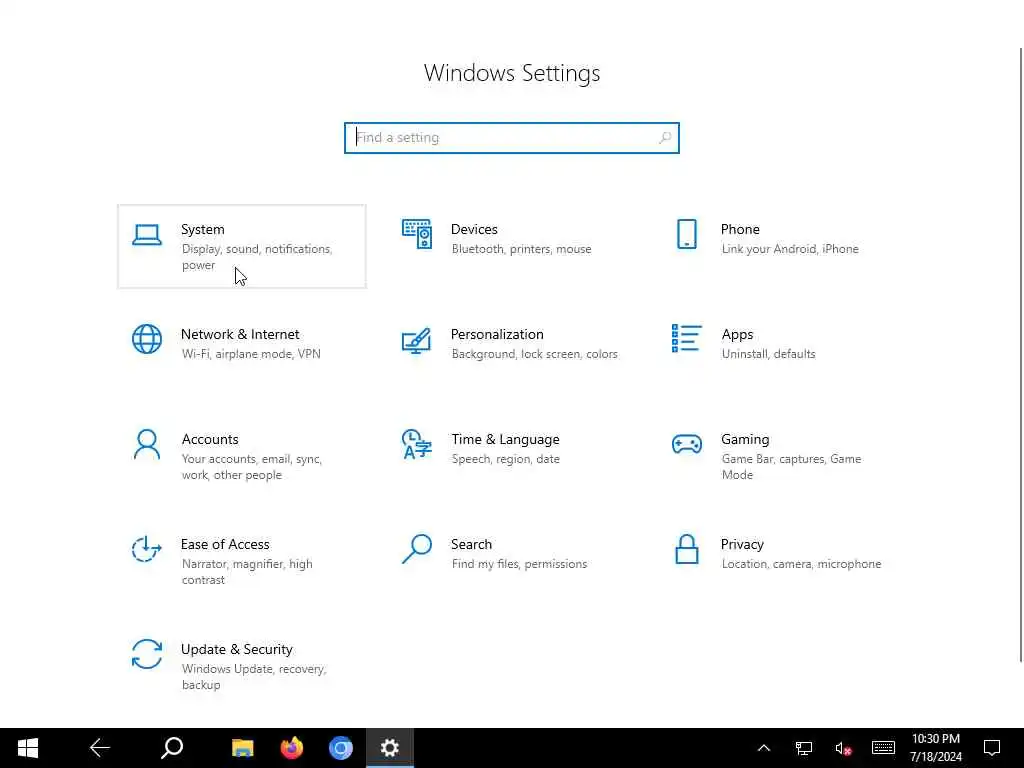Launch Firefox from the taskbar

[292, 748]
